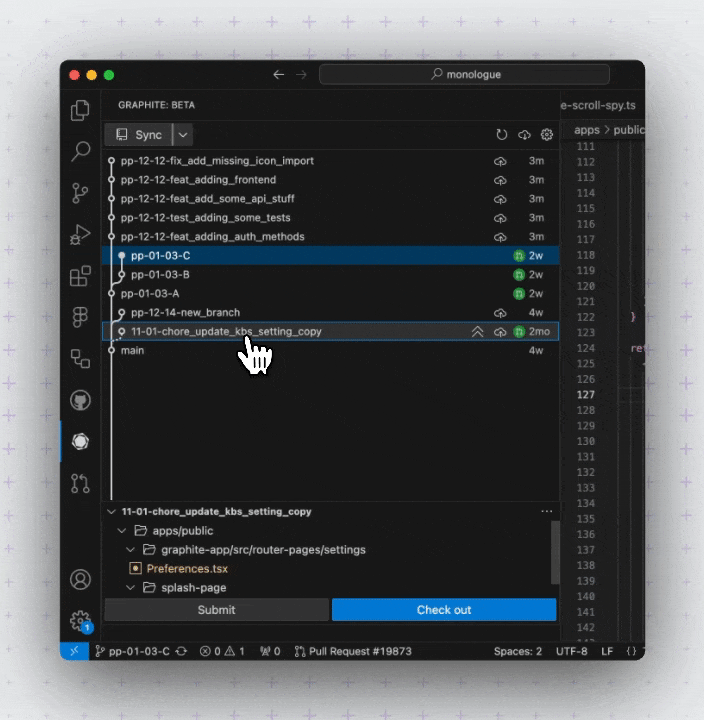Click UTF-8 encoding in status bar
704x720 pixels.
point(571,651)
